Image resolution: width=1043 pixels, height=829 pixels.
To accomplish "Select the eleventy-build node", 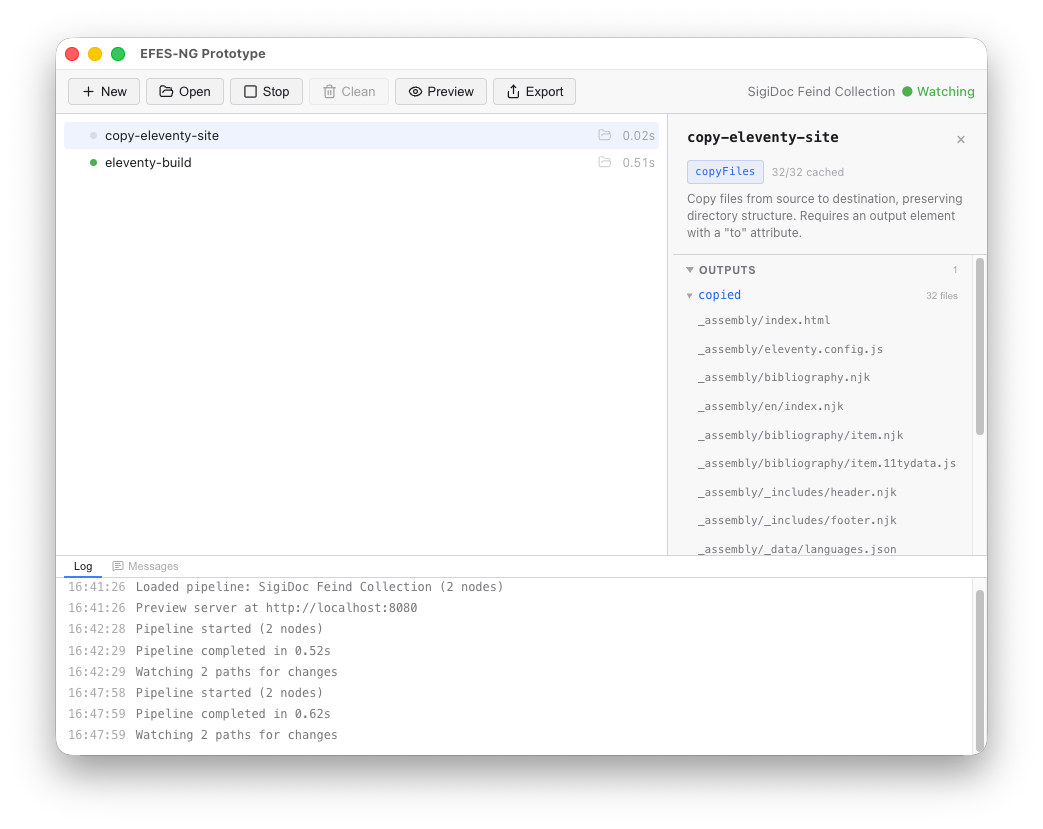I will coord(148,162).
